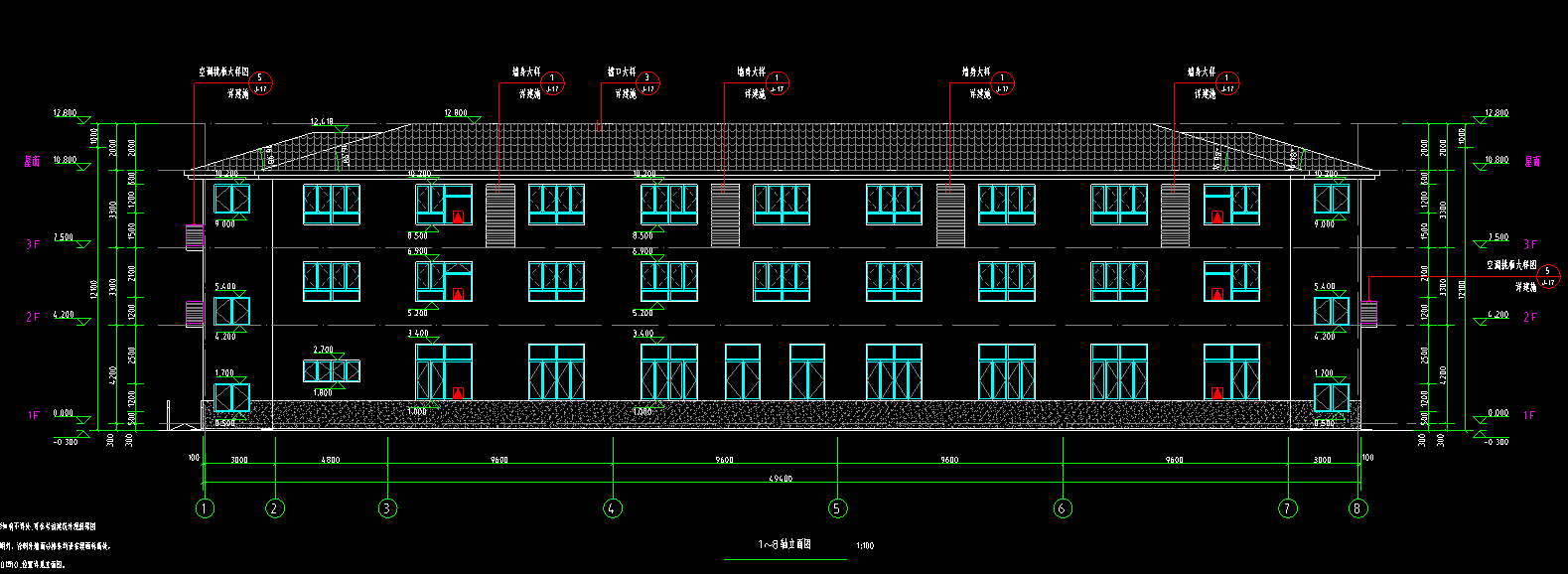Click the left magenta 3F floor label
Image resolution: width=1568 pixels, height=574 pixels.
coord(33,244)
